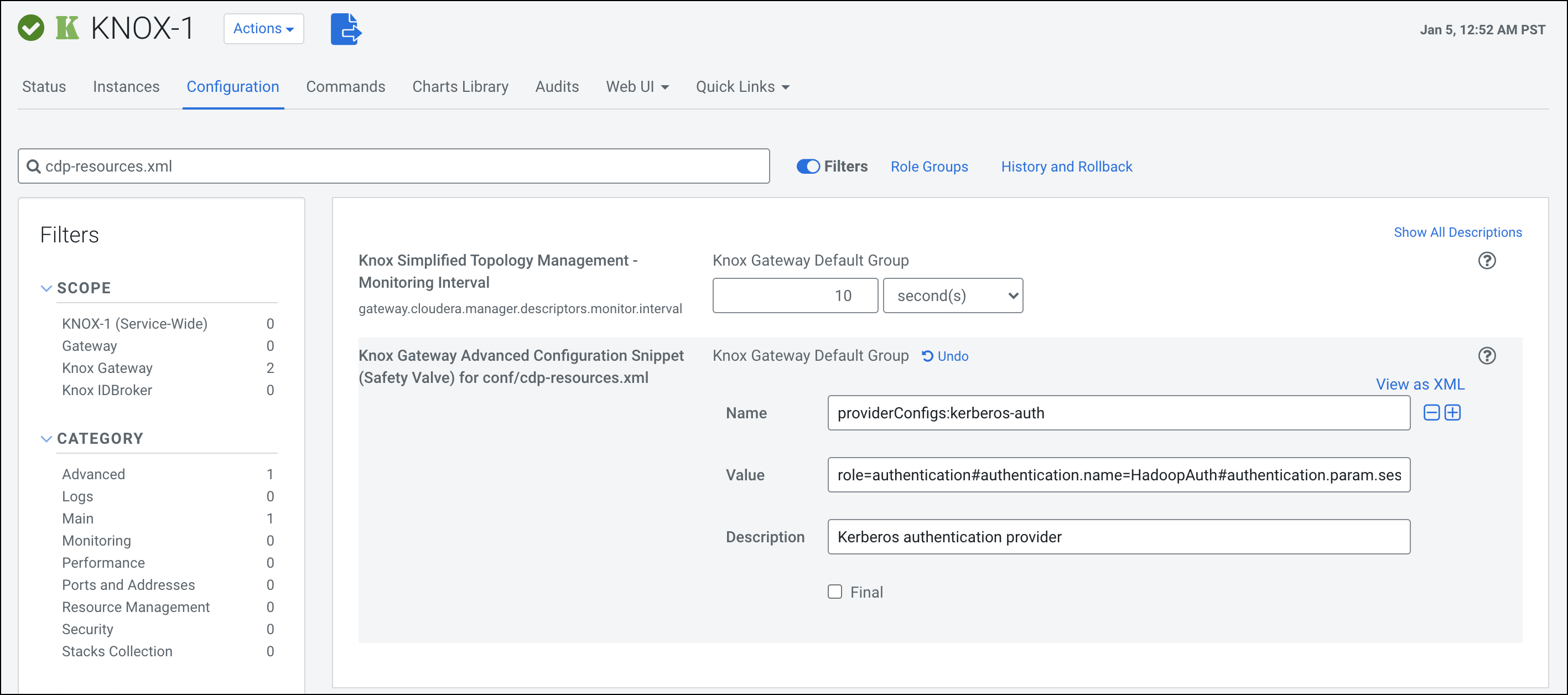The image size is (1568, 695).
Task: Check the Final checkbox
Action: coord(834,592)
